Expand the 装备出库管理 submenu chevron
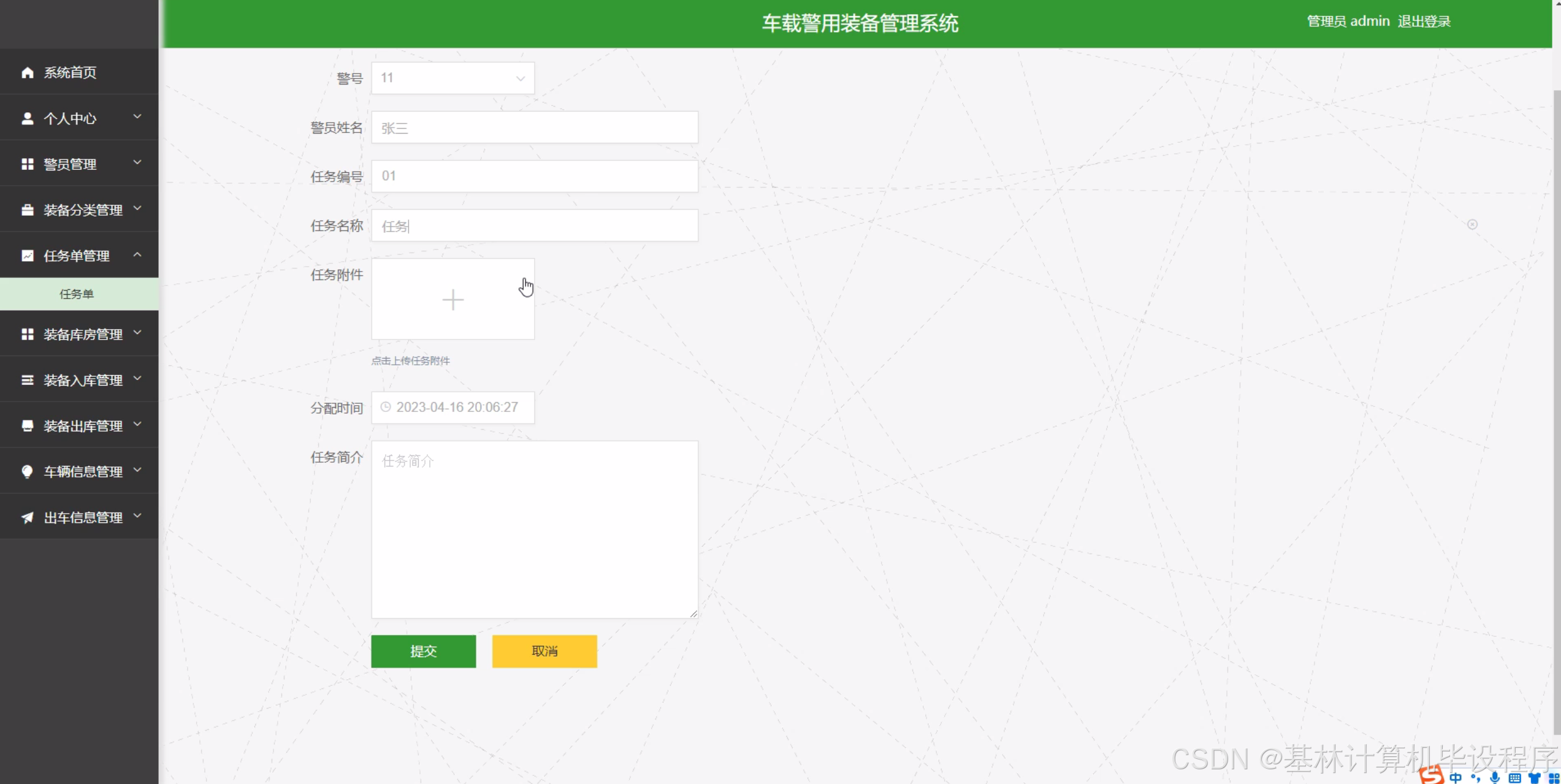This screenshot has width=1561, height=784. point(137,424)
